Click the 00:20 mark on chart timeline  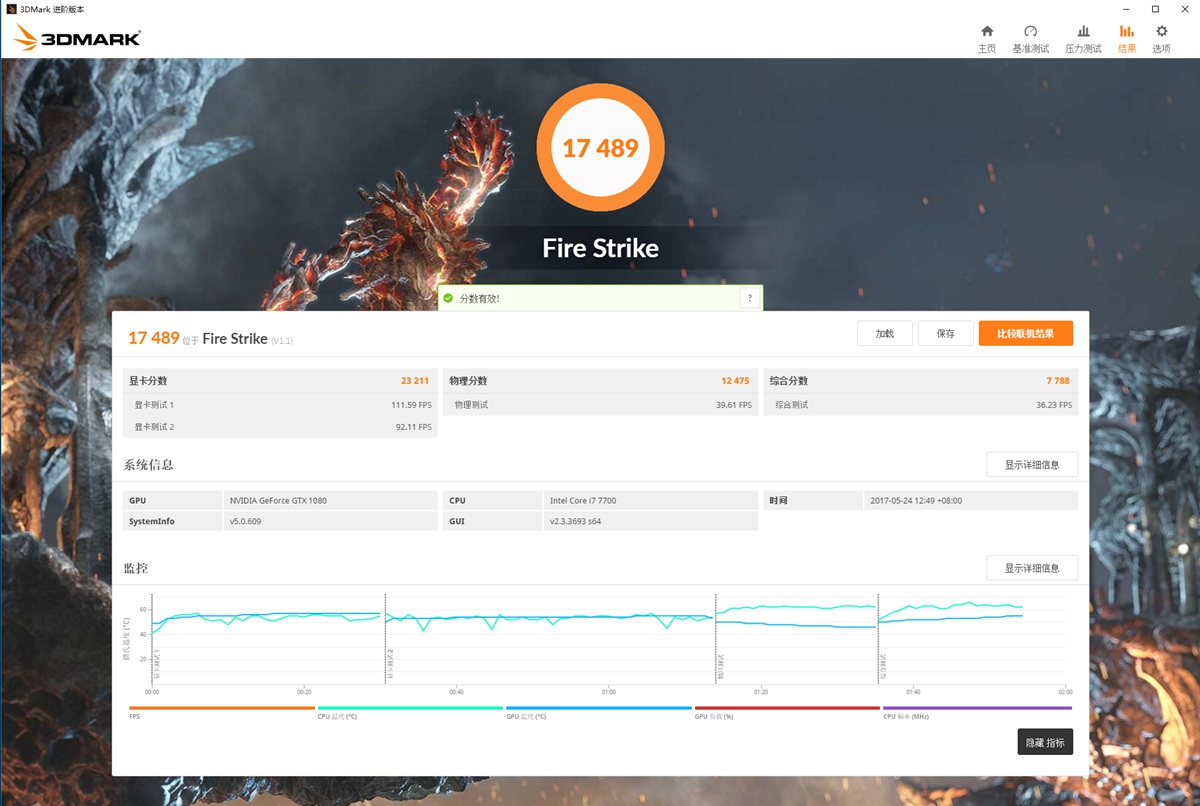pos(304,691)
